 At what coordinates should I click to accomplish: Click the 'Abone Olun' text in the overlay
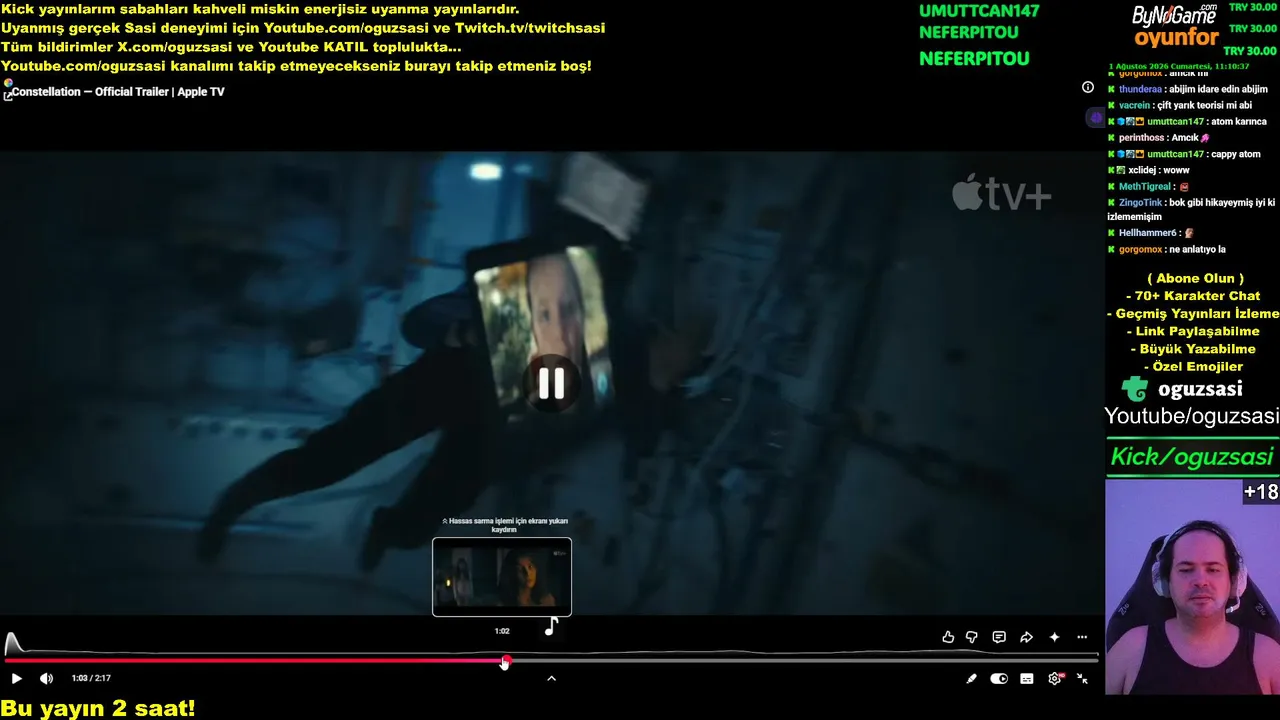1195,278
